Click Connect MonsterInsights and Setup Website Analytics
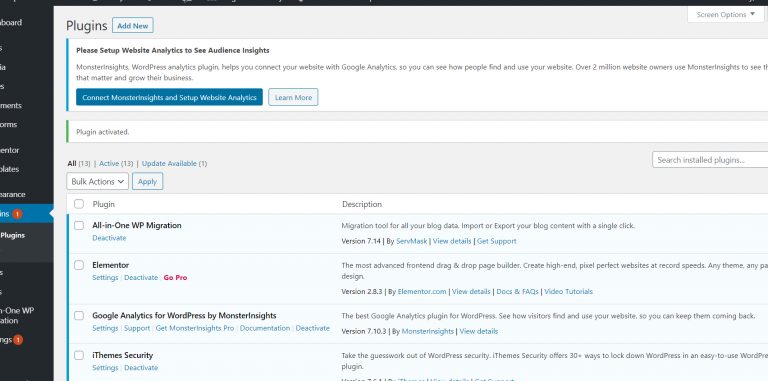This screenshot has width=768, height=381. (169, 97)
